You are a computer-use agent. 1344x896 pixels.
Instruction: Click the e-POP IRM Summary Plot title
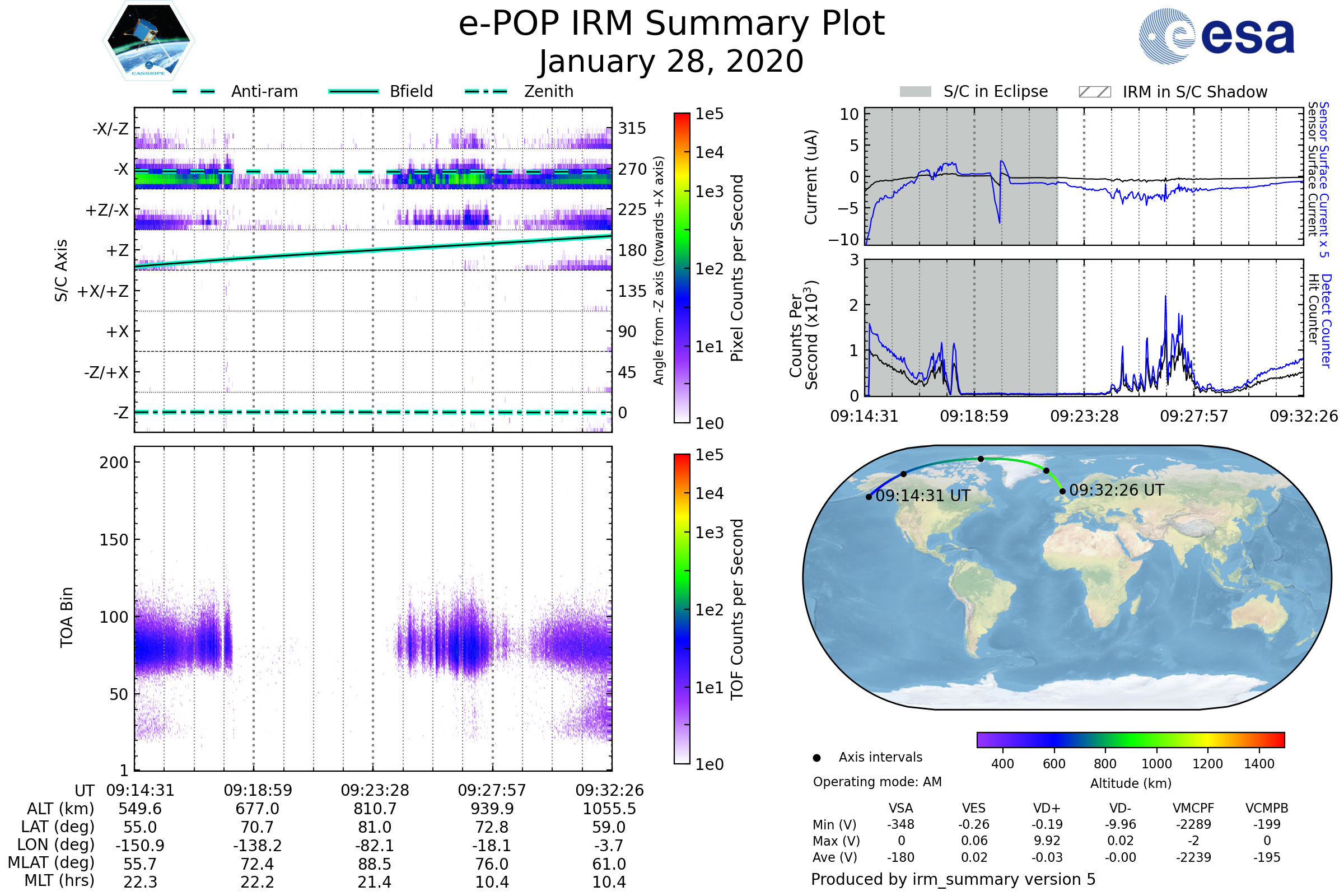tap(671, 24)
